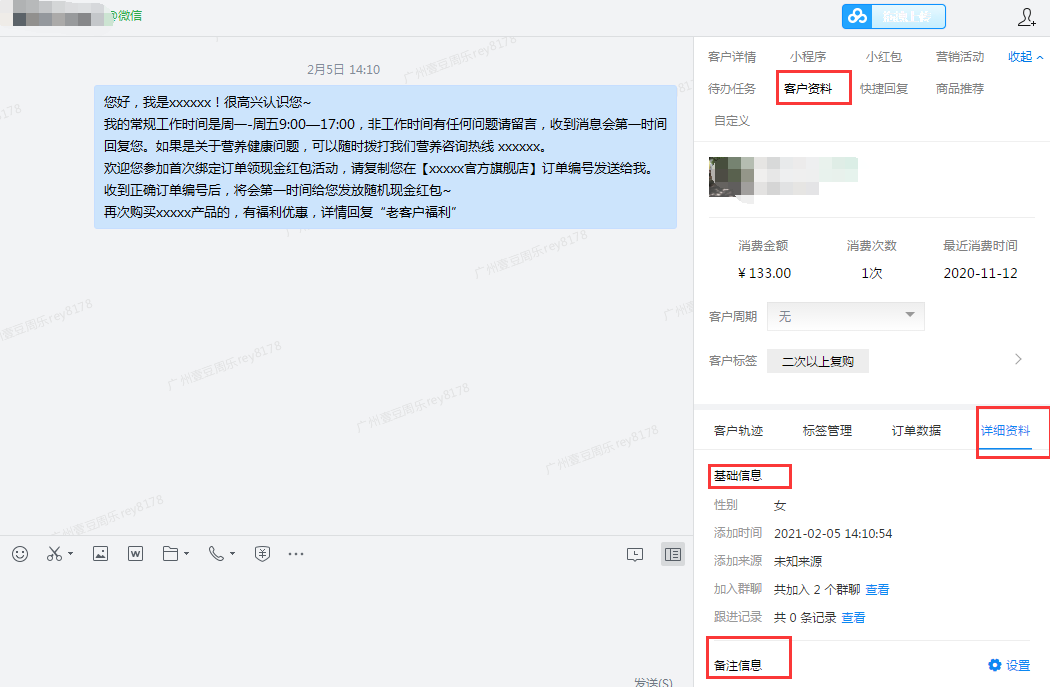Collapse the tab list with 收起
Image resolution: width=1050 pixels, height=687 pixels.
1026,57
